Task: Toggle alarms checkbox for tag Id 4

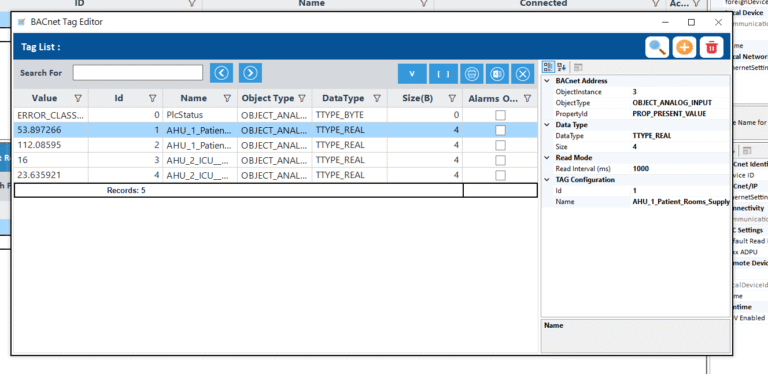Action: (500, 175)
